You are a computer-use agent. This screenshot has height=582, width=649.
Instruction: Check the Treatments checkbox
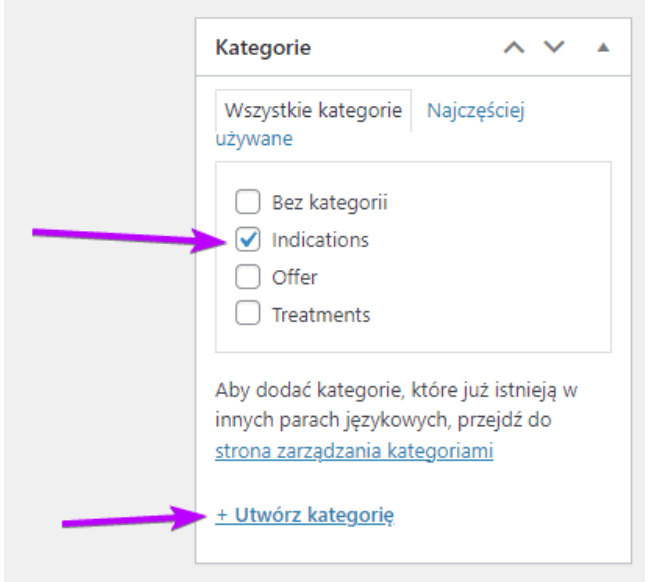(x=246, y=314)
